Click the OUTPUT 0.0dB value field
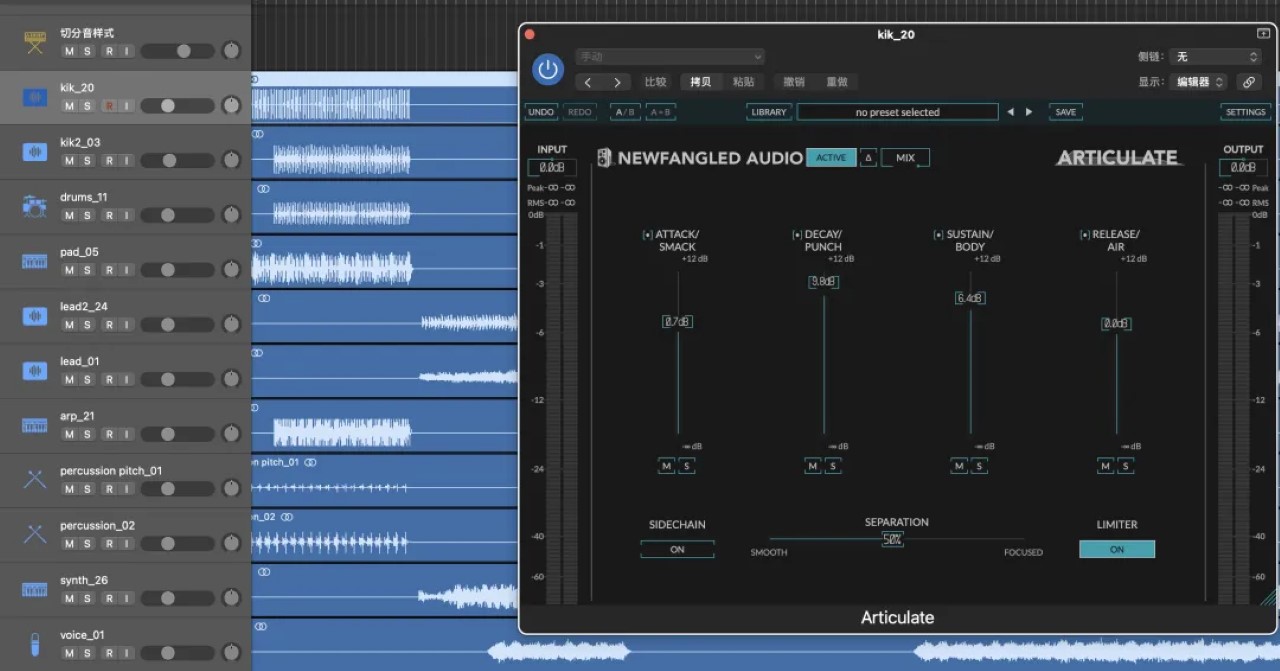Image resolution: width=1280 pixels, height=671 pixels. [x=1243, y=168]
